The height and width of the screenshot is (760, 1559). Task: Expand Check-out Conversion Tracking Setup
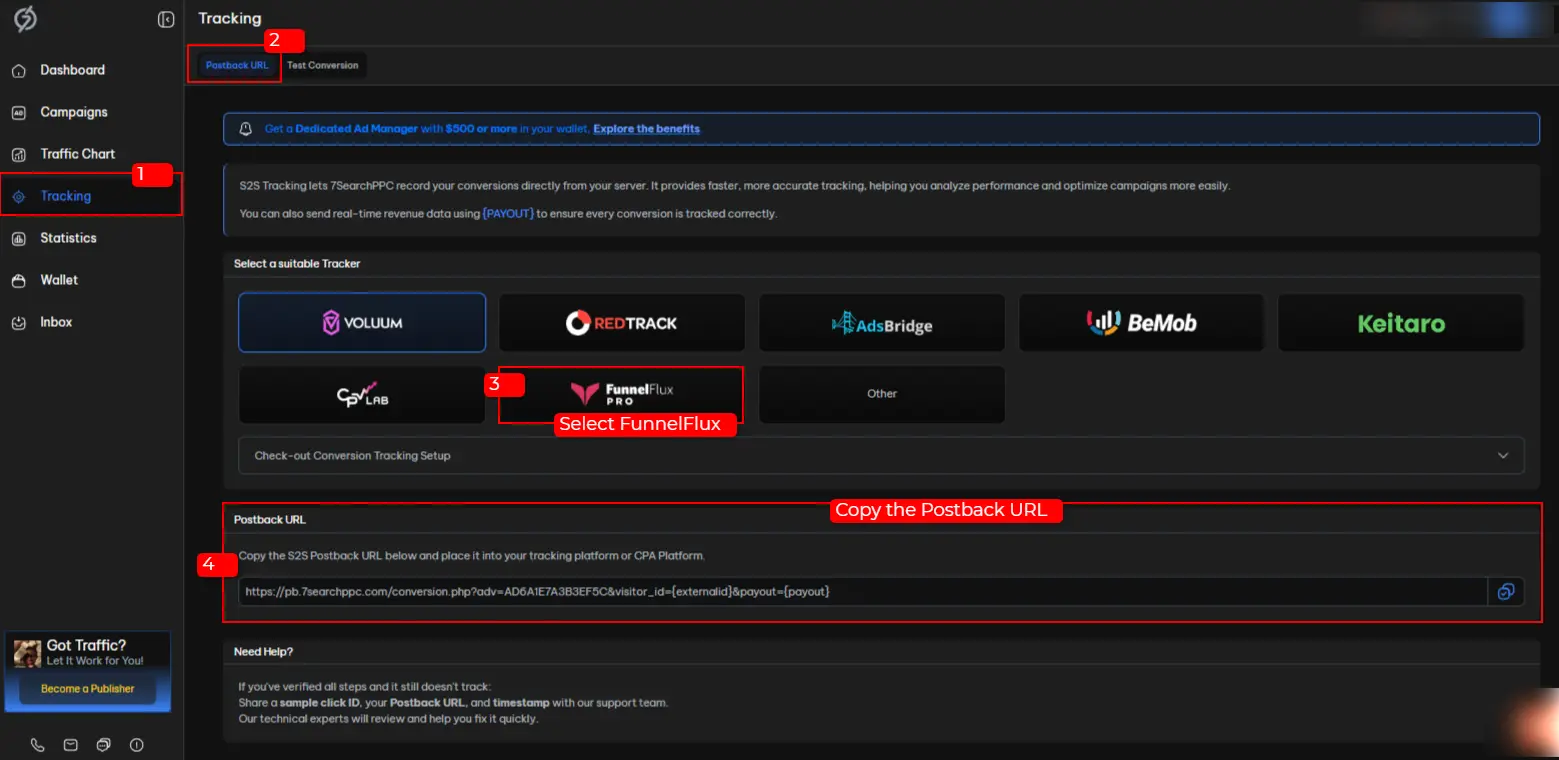click(x=882, y=455)
